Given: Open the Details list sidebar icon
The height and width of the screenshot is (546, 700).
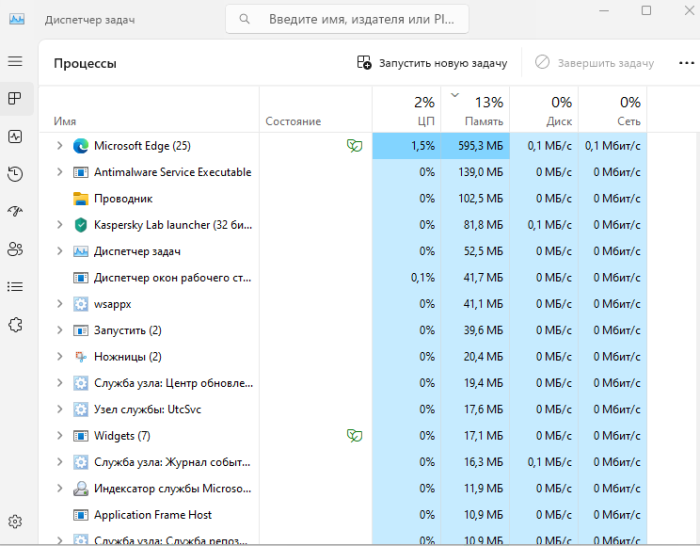Looking at the screenshot, I should click(15, 286).
